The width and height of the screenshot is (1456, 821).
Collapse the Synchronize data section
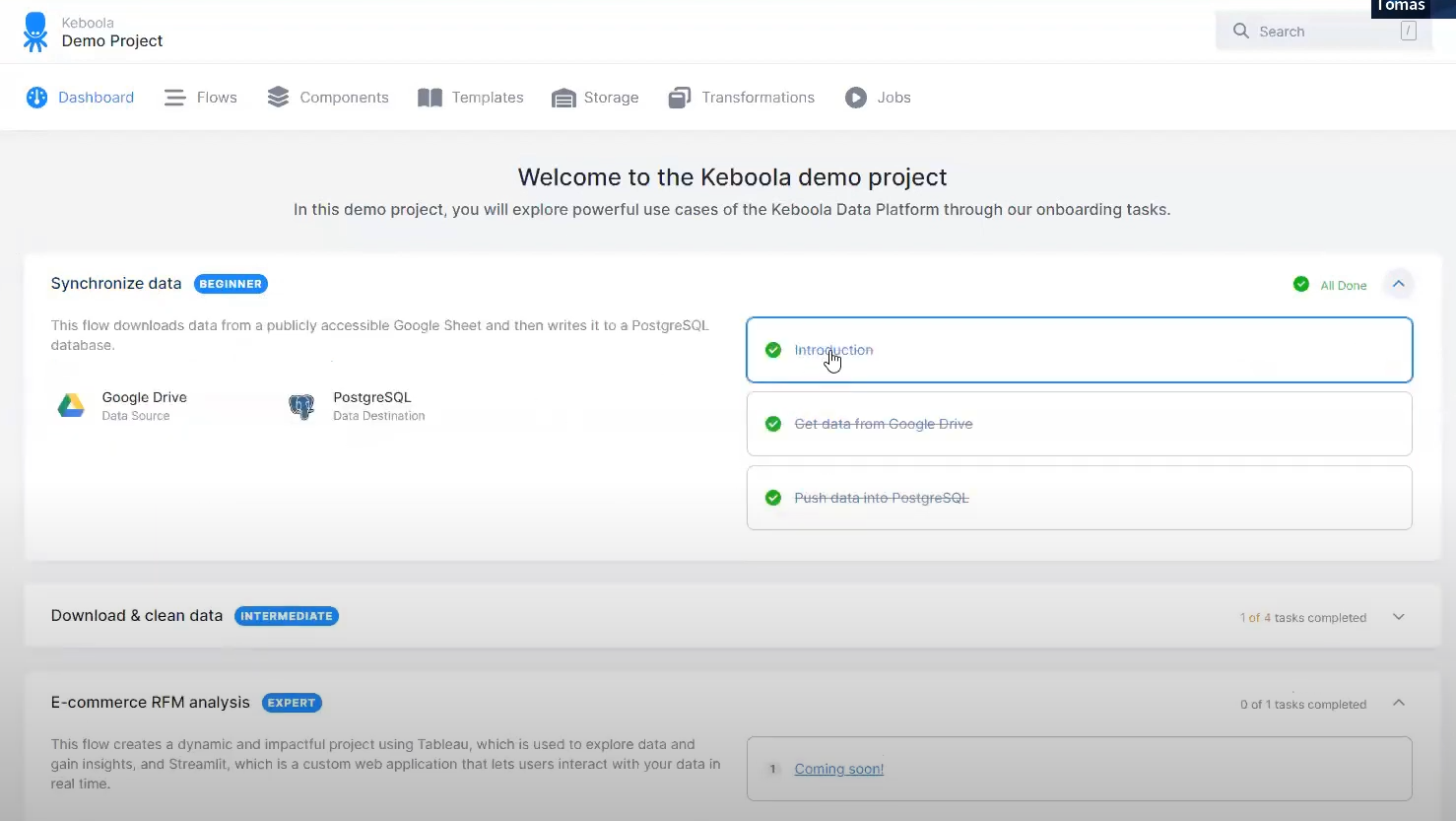click(x=1398, y=284)
